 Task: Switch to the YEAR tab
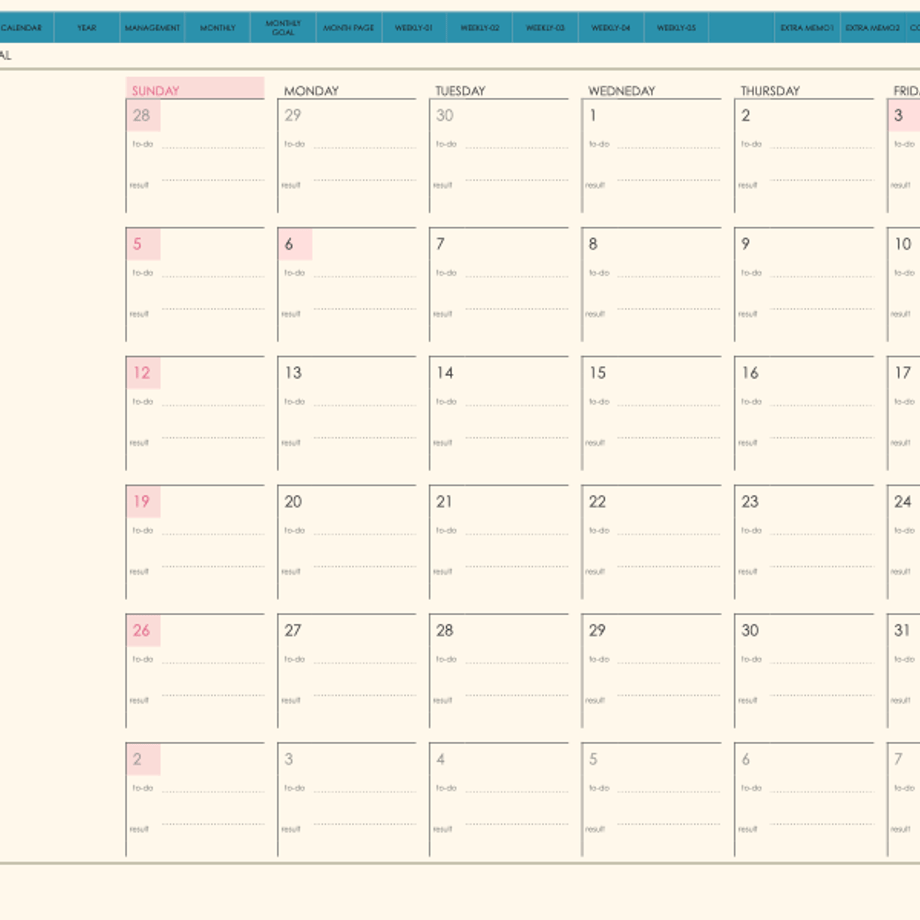point(87,28)
